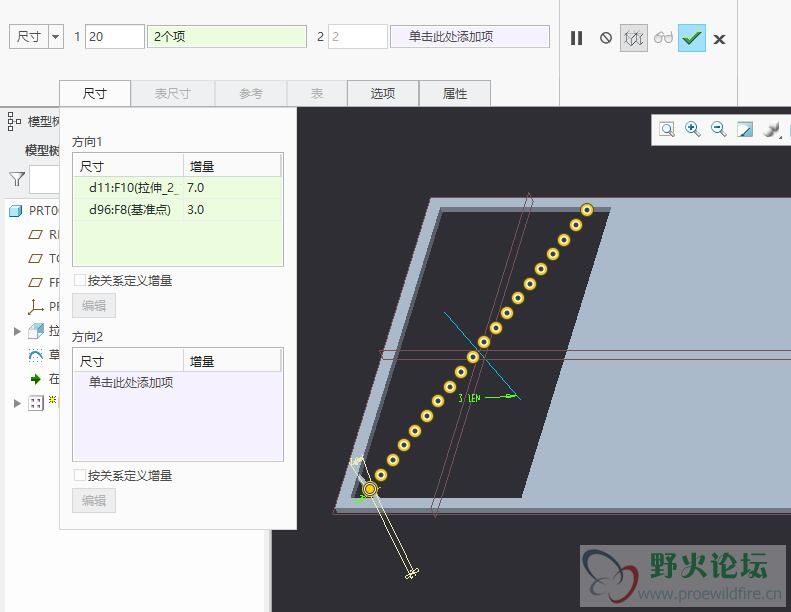Expand the pattern feature tree node
The height and width of the screenshot is (612, 791).
pos(17,403)
